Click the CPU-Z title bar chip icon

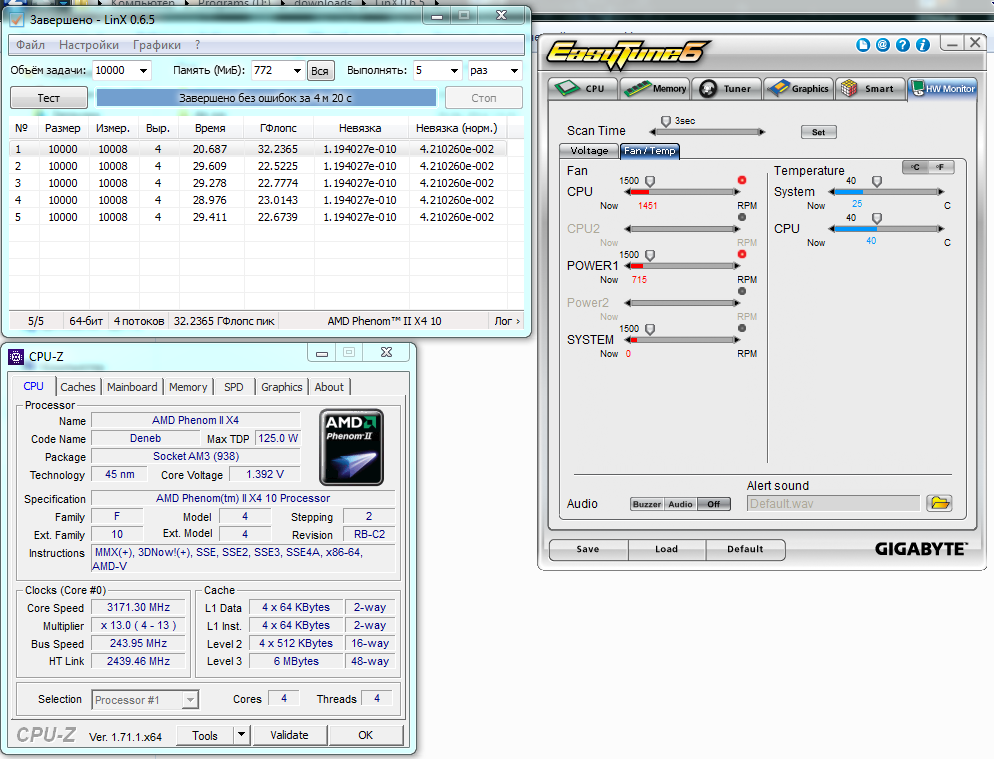coord(16,357)
